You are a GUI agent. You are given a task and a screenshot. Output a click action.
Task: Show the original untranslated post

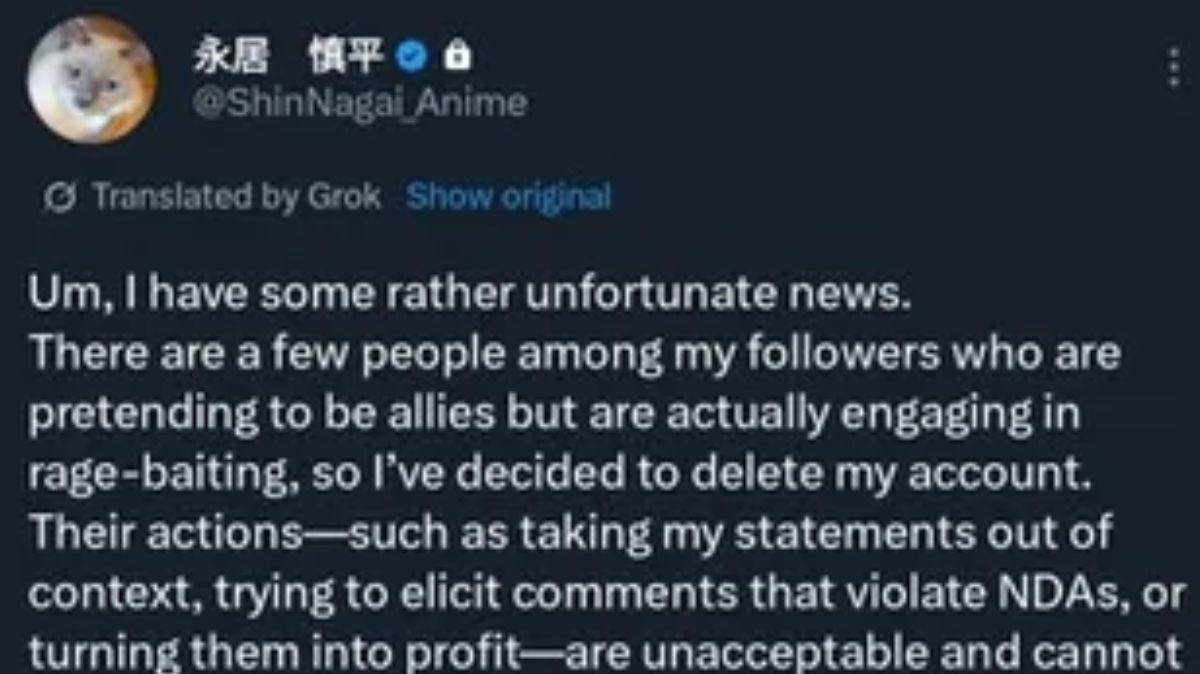tap(508, 197)
